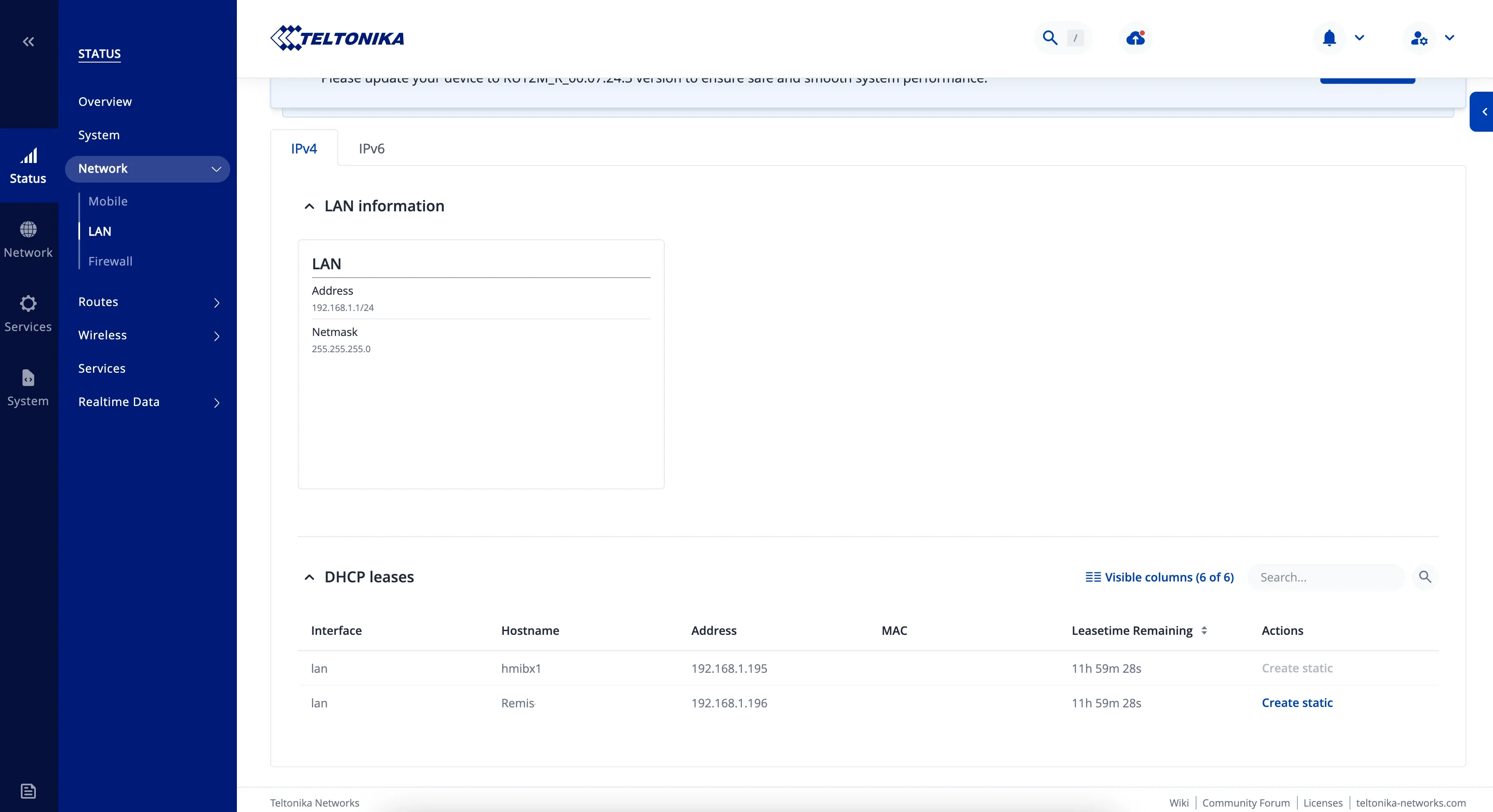Viewport: 1493px width, 812px height.
Task: Collapse the LAN information section
Action: pyautogui.click(x=309, y=206)
